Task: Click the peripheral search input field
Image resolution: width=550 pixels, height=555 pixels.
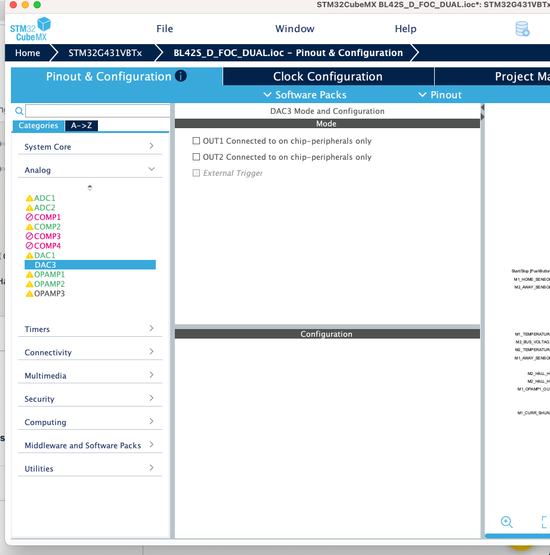Action: pos(98,111)
